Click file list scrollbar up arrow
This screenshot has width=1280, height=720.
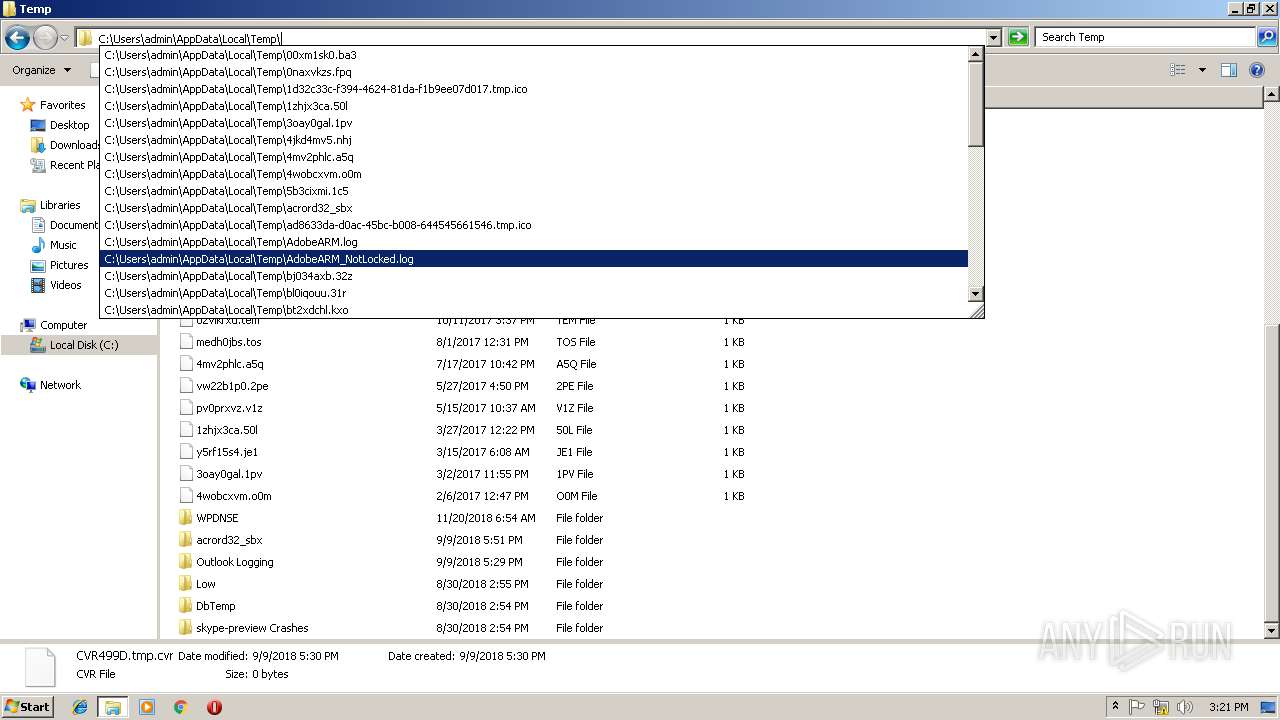pyautogui.click(x=1271, y=94)
